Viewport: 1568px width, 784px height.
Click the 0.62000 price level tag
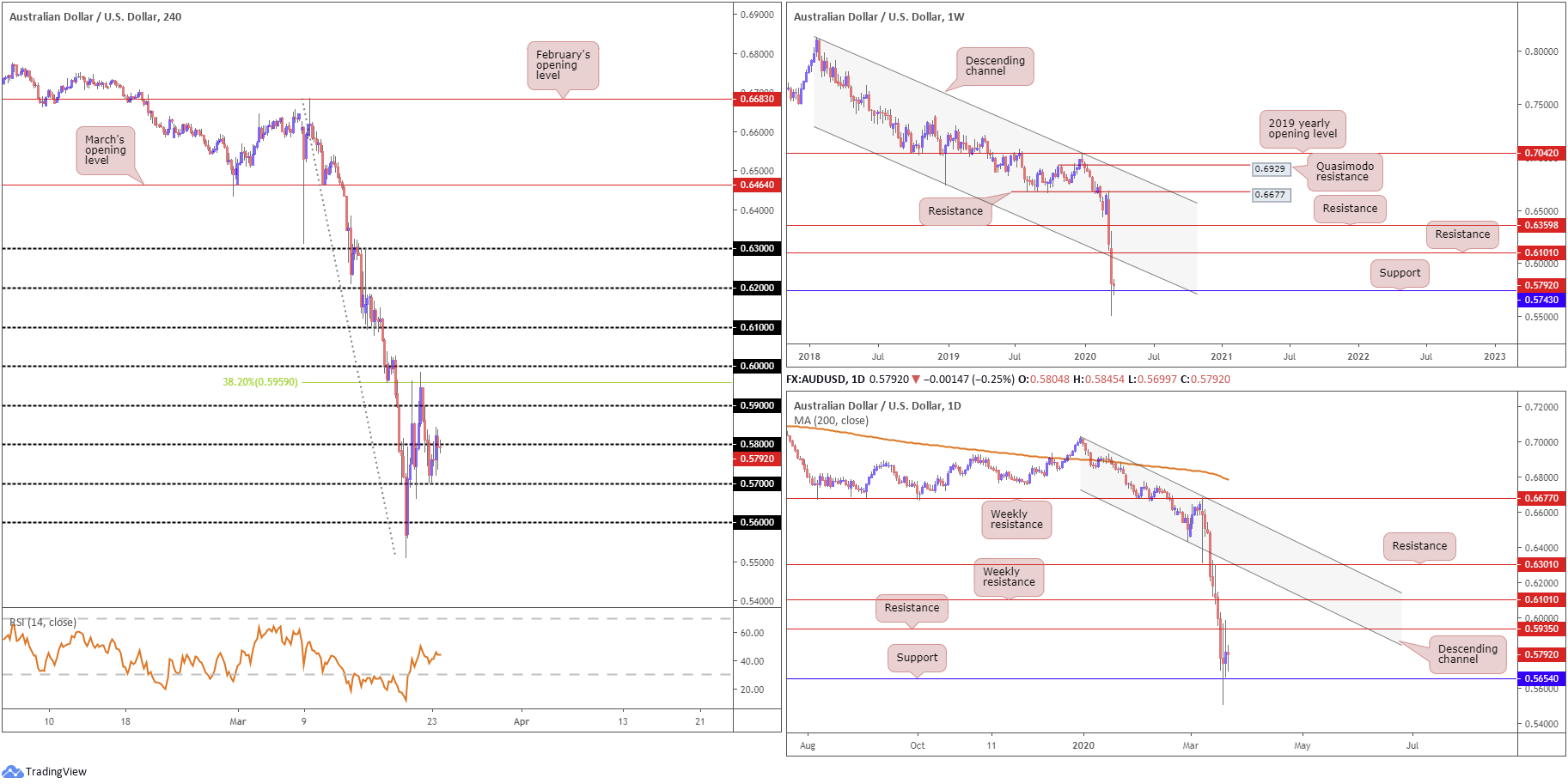click(x=757, y=288)
